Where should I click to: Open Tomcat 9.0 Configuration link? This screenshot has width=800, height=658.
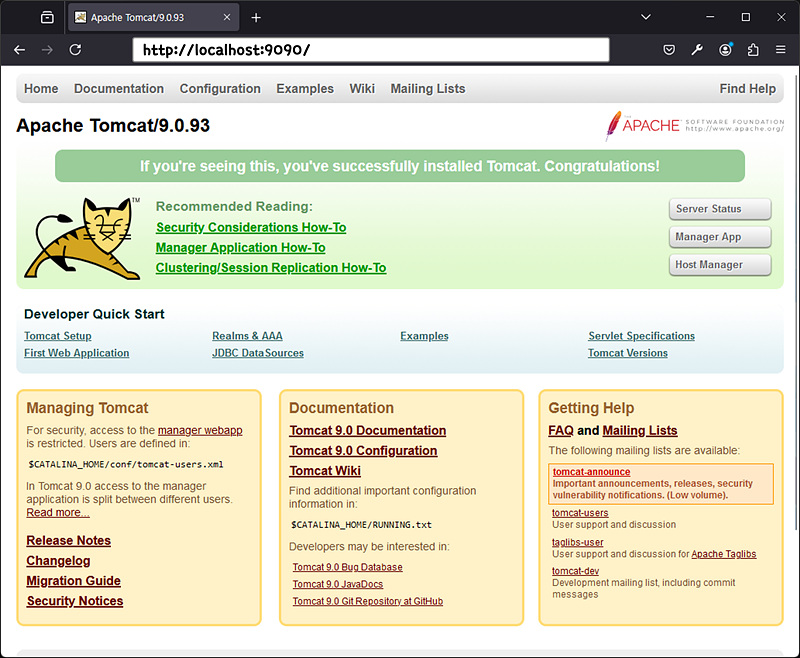(x=363, y=451)
